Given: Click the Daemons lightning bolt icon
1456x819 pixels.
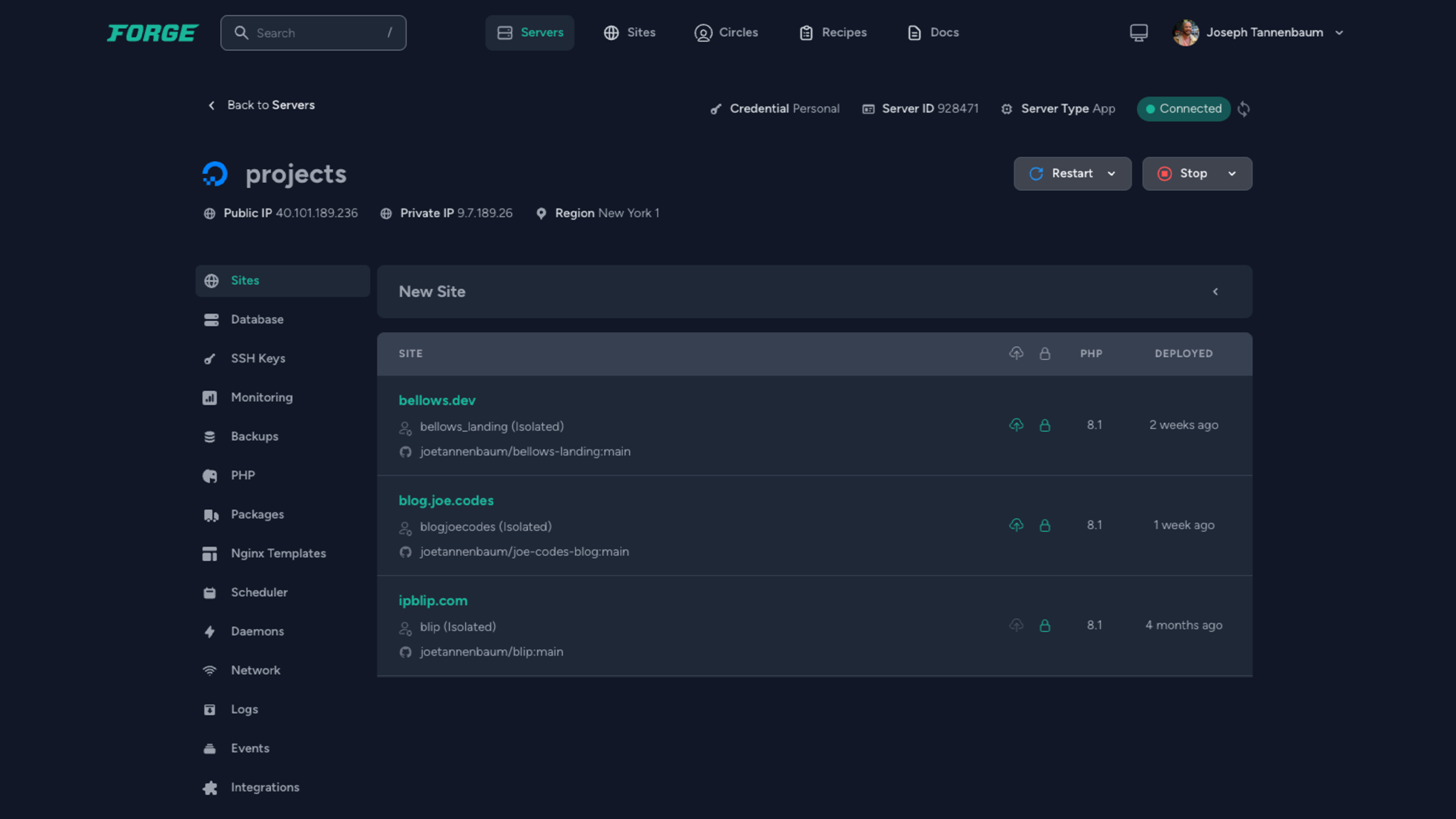Looking at the screenshot, I should coord(209,632).
